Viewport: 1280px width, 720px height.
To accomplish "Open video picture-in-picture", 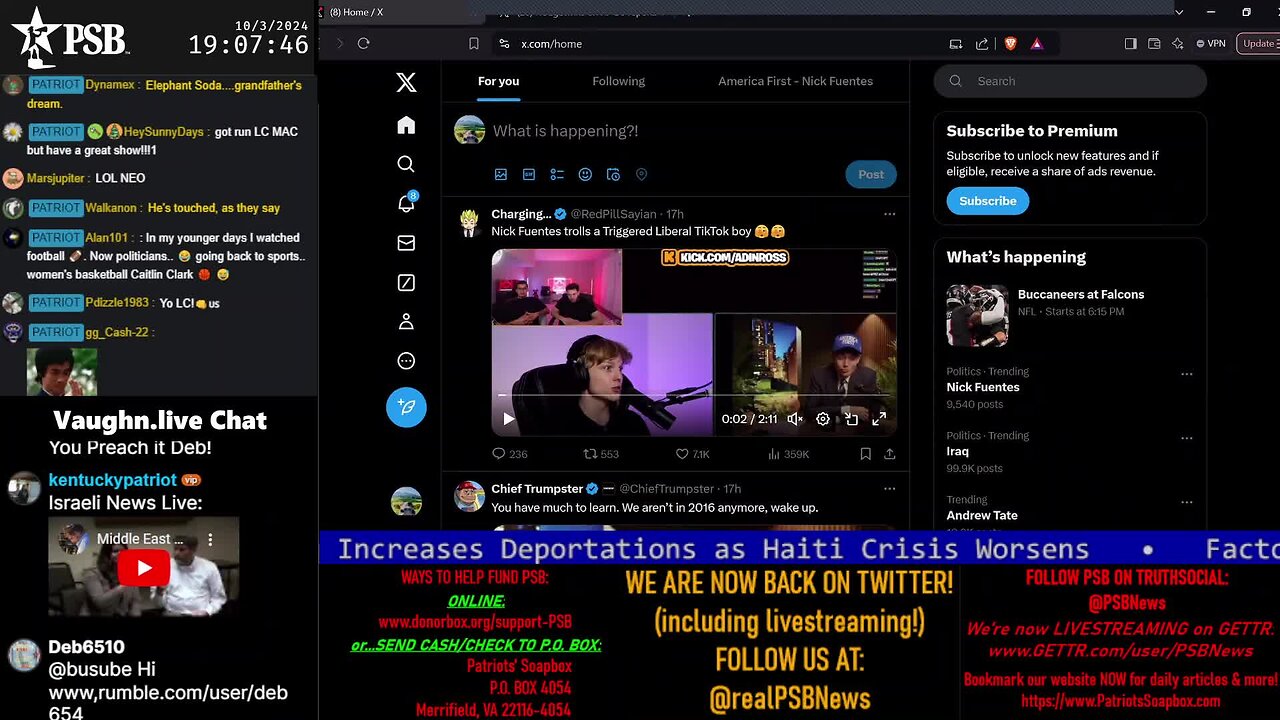I will 851,419.
